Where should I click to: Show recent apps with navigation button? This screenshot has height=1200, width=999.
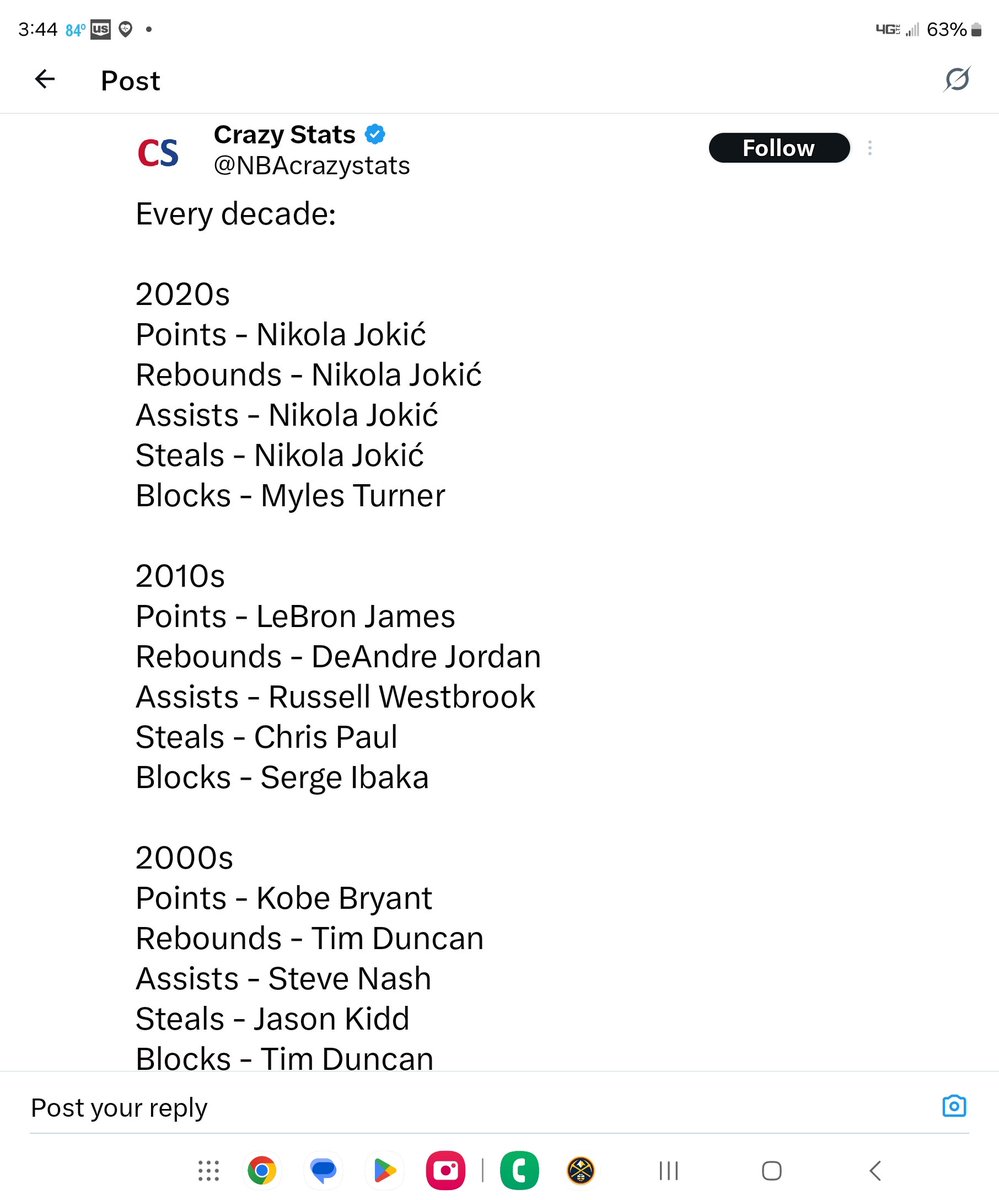tap(669, 1170)
